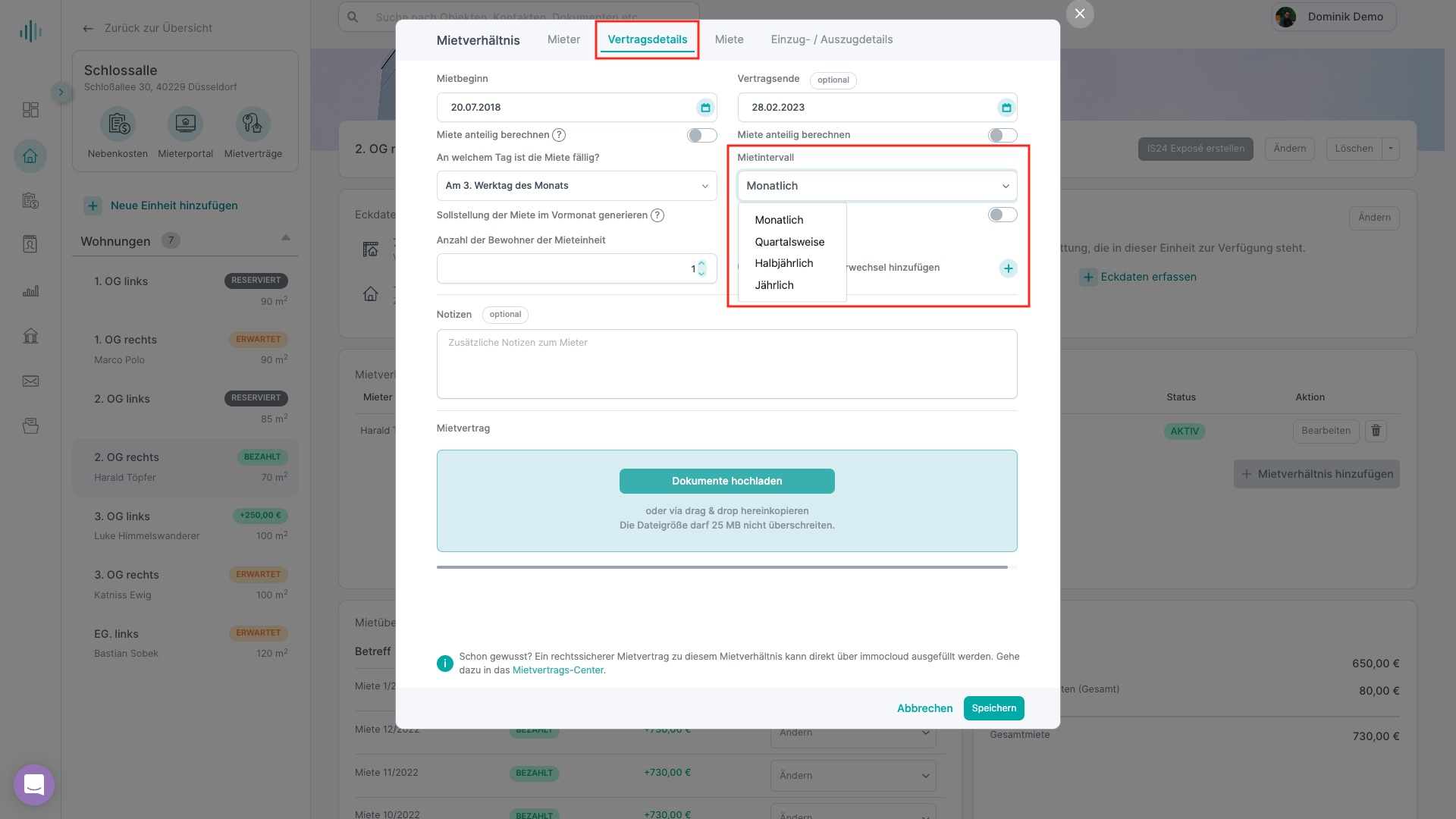
Task: Toggle Miete anteilig berechnen under Mietbeginn
Action: [x=701, y=135]
